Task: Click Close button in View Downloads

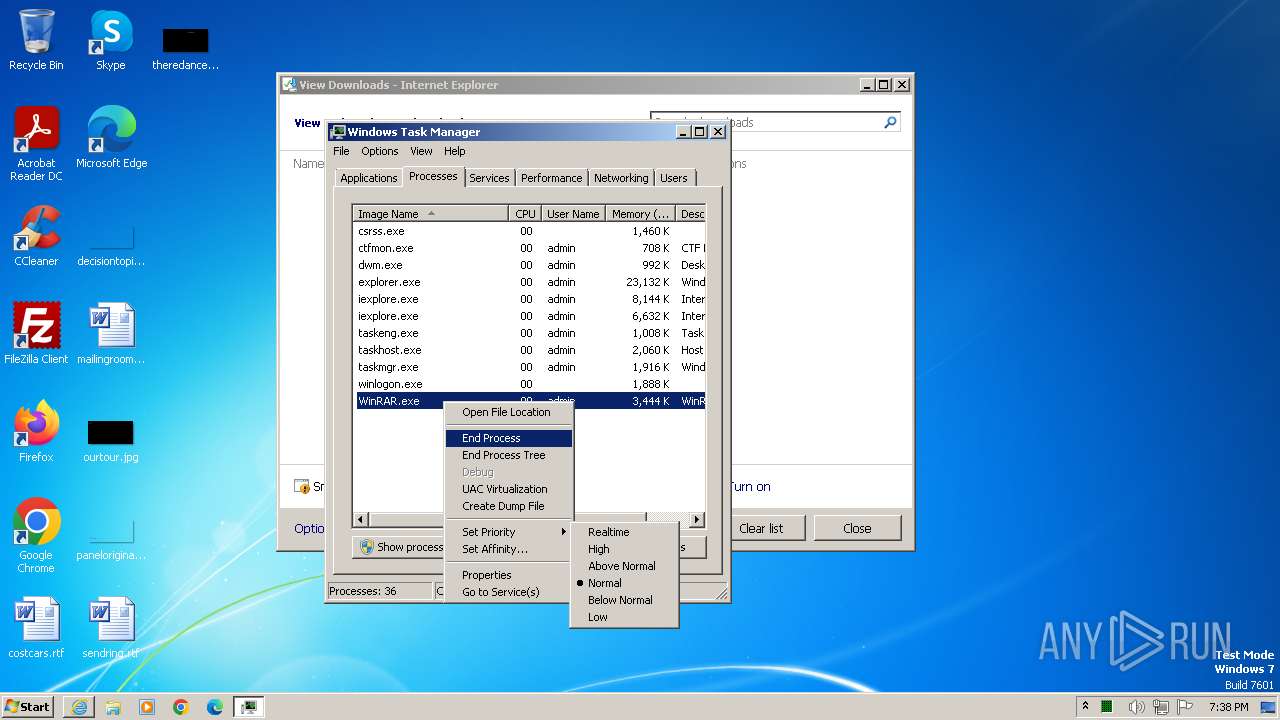Action: coord(857,528)
